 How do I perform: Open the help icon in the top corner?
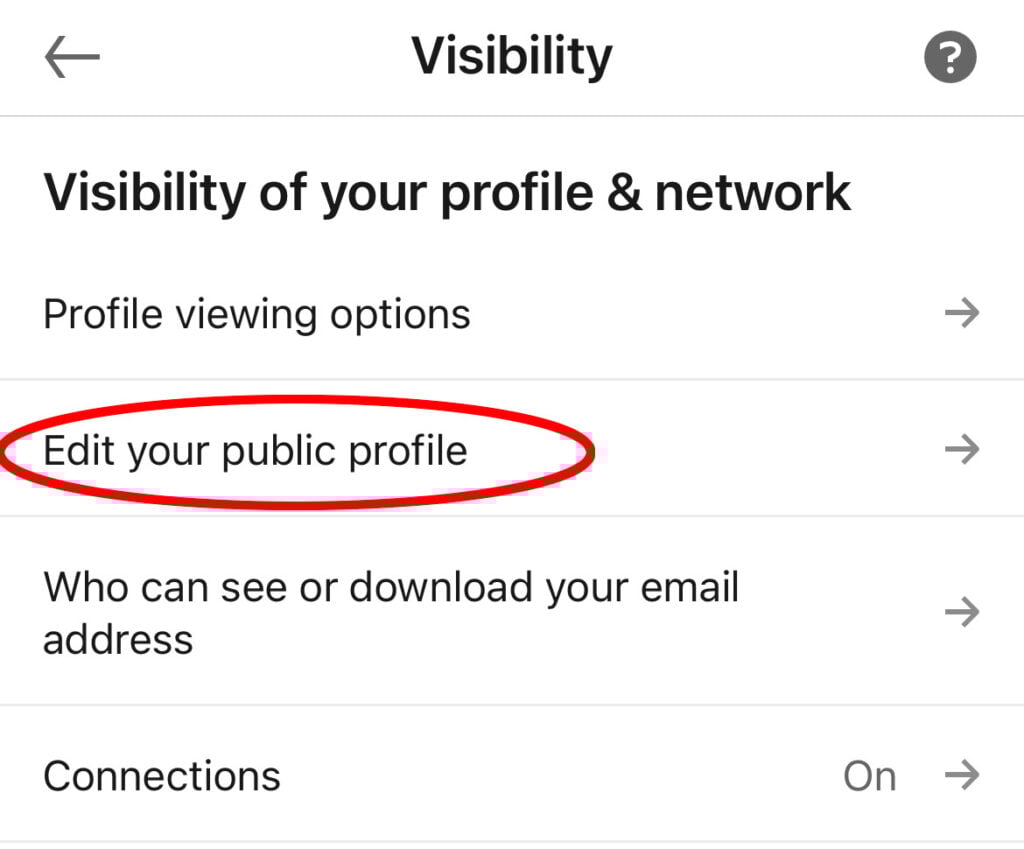click(948, 56)
